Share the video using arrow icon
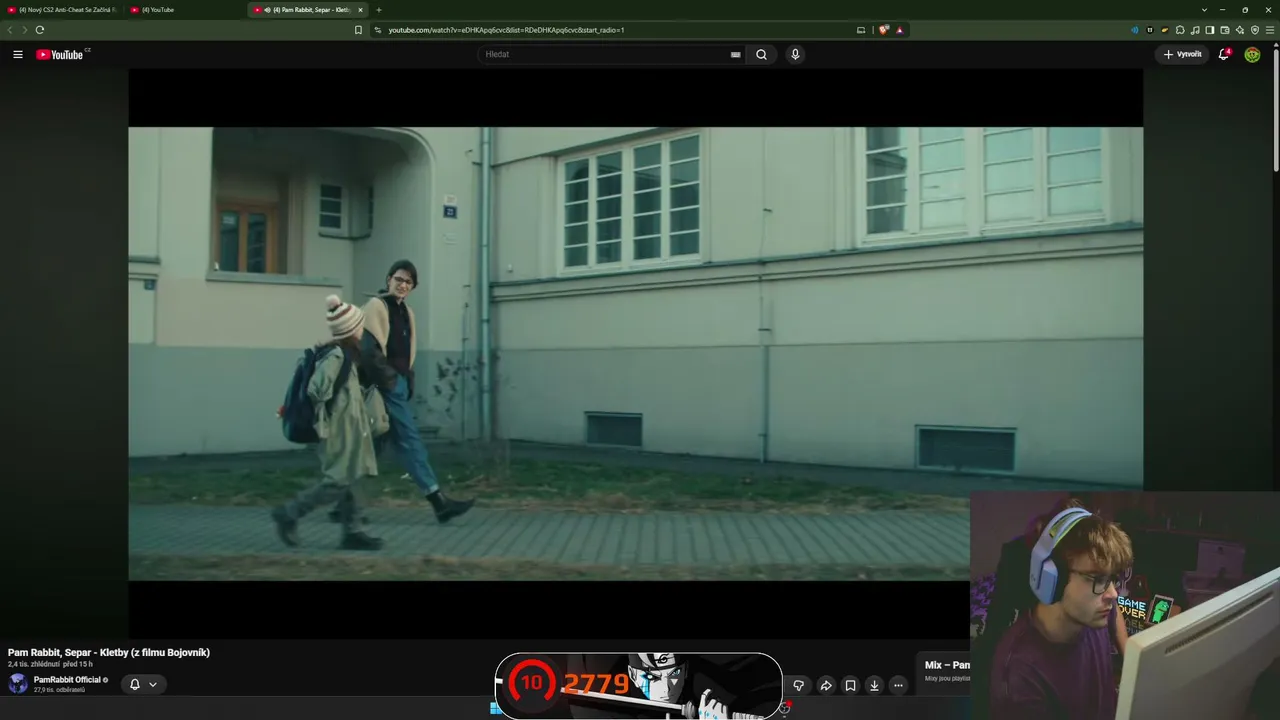The height and width of the screenshot is (720, 1280). point(826,685)
